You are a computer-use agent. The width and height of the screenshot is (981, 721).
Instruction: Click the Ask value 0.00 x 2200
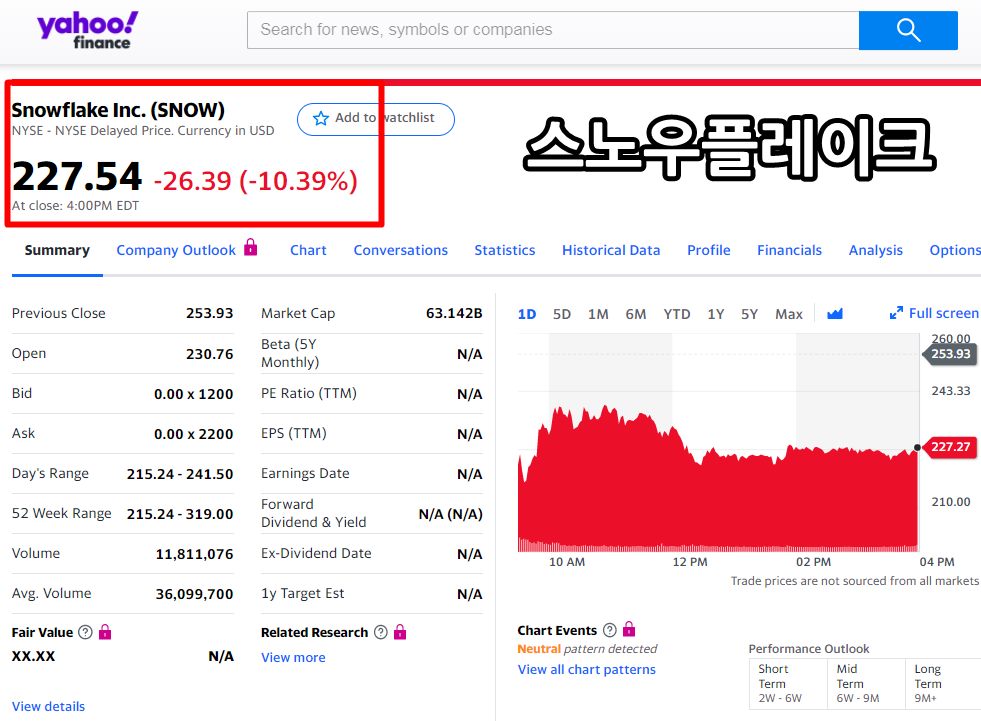[x=194, y=434]
